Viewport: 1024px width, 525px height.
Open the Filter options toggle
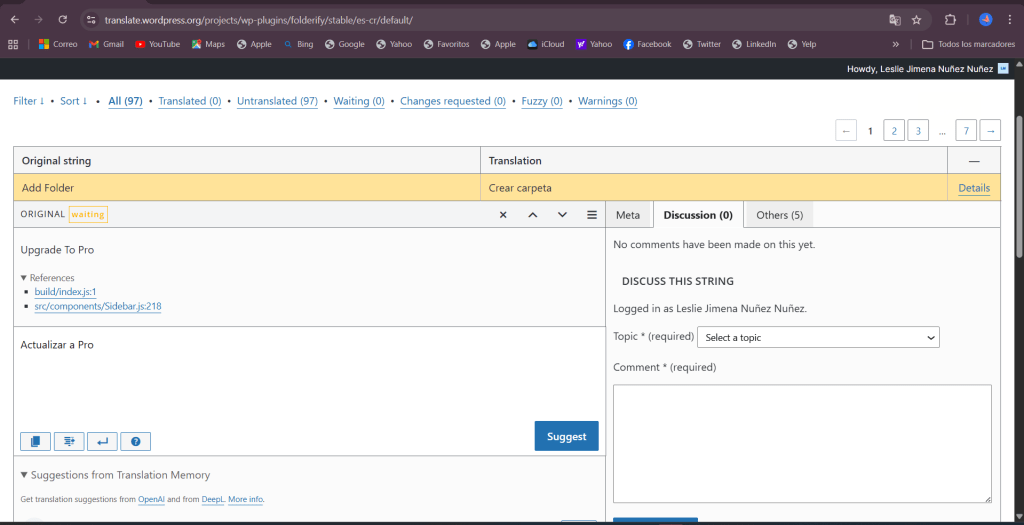28,101
